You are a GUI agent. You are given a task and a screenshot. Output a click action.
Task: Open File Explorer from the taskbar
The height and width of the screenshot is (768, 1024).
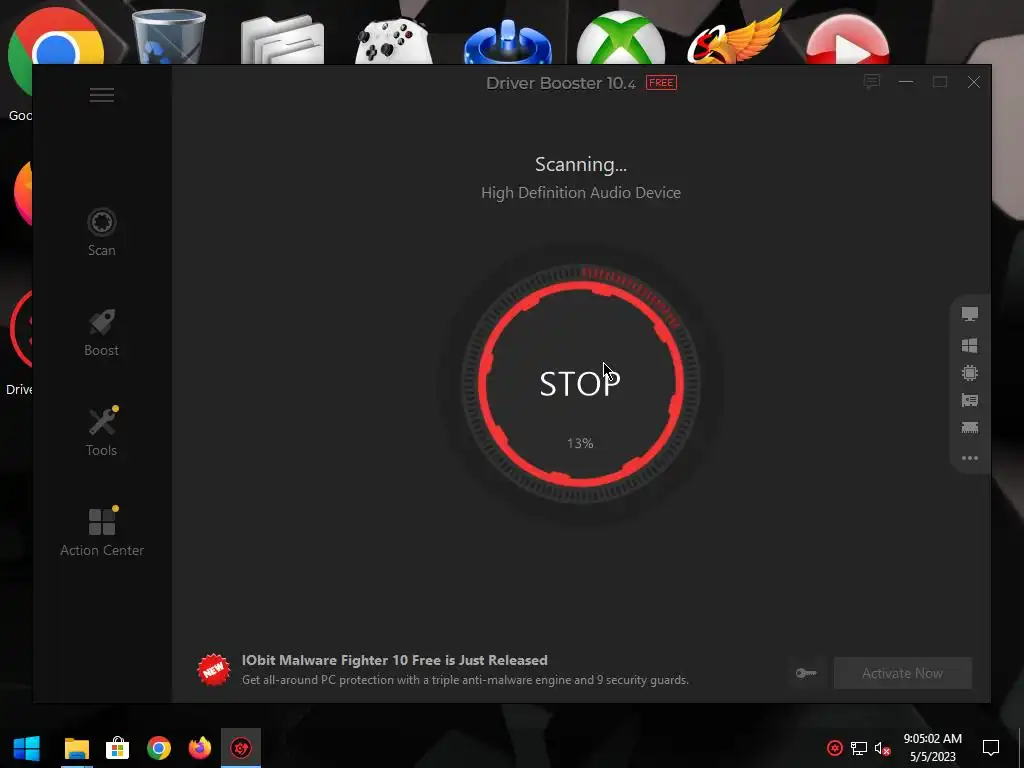[x=76, y=748]
